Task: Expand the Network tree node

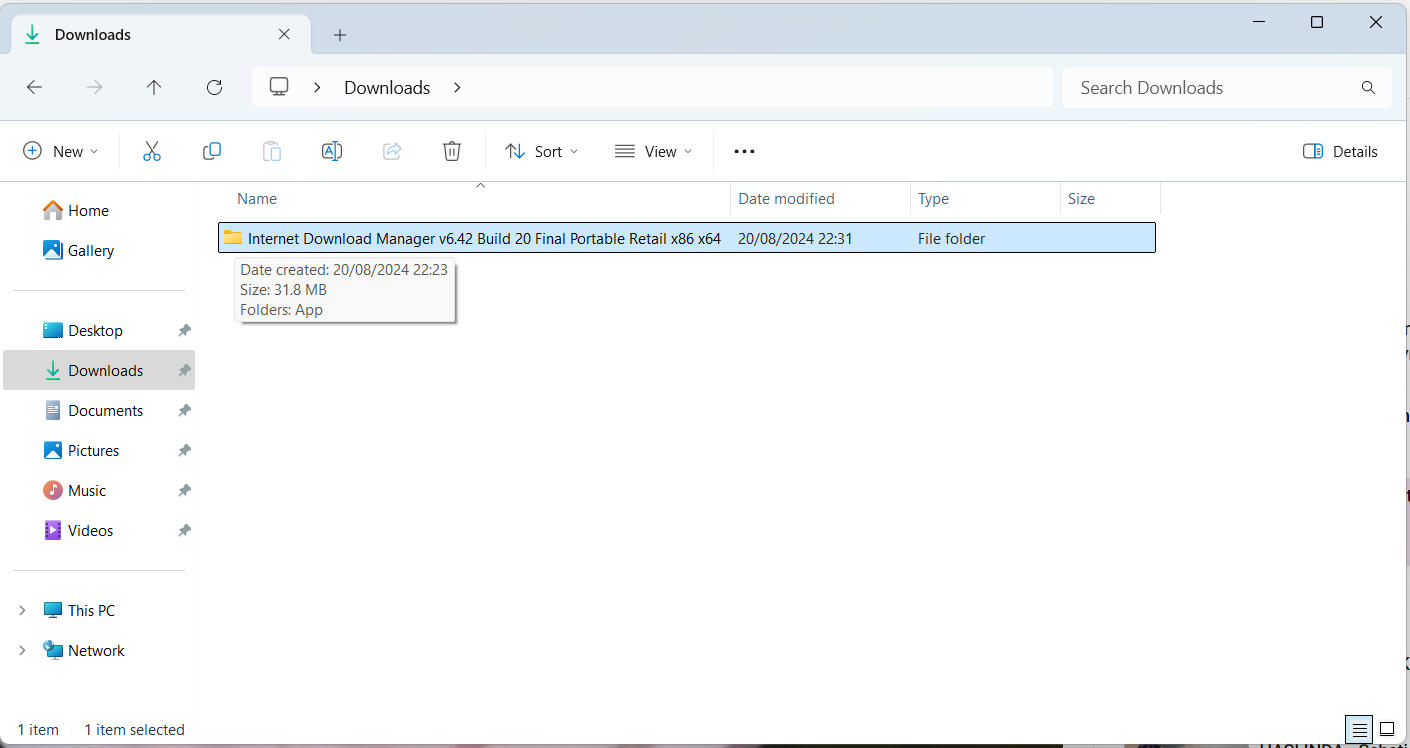Action: click(22, 650)
